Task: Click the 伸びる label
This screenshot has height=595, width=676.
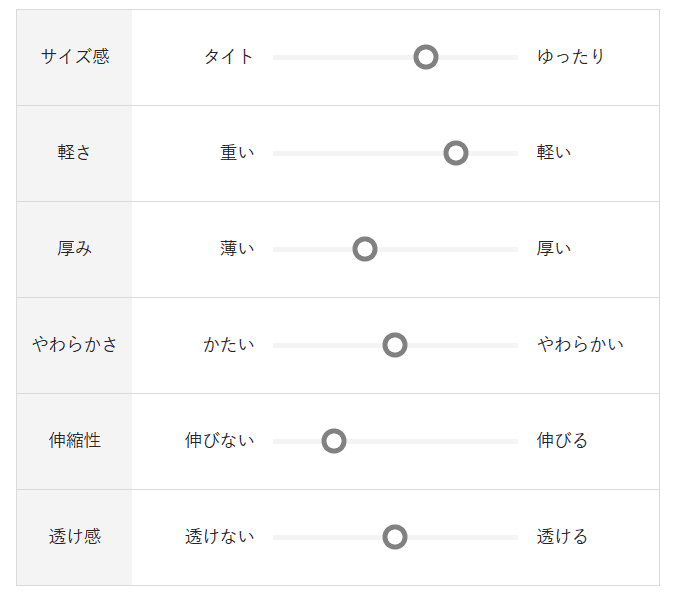Action: pos(563,441)
